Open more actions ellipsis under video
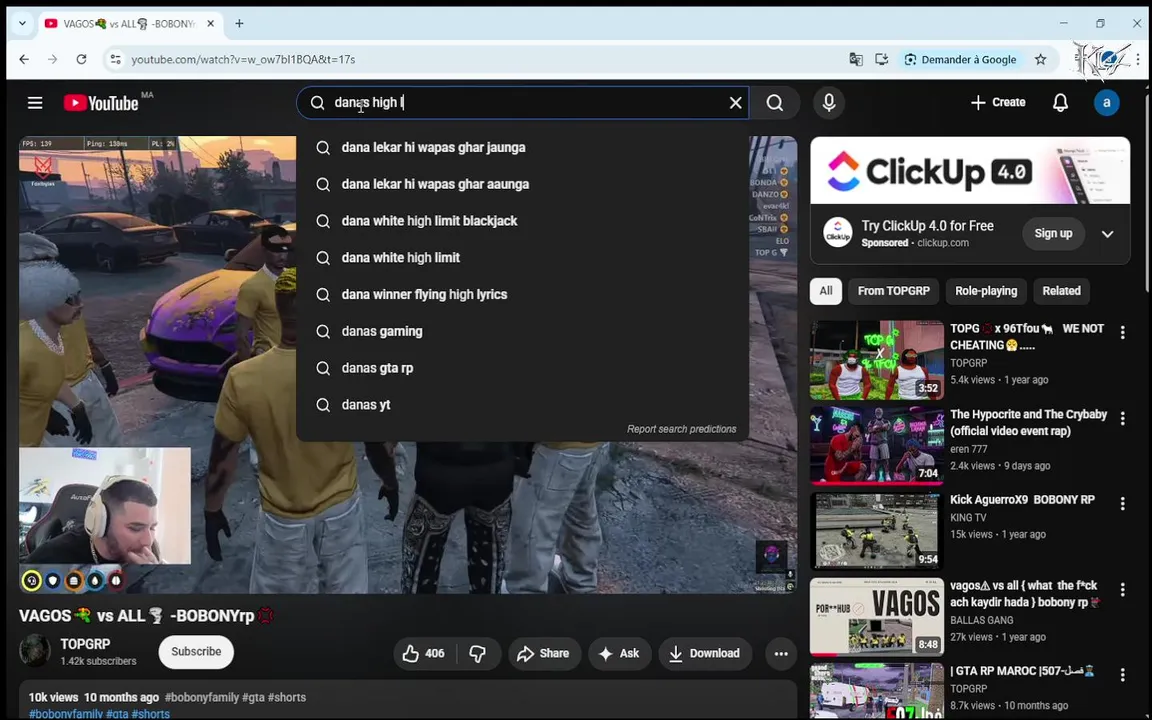Image resolution: width=1152 pixels, height=720 pixels. (x=780, y=653)
